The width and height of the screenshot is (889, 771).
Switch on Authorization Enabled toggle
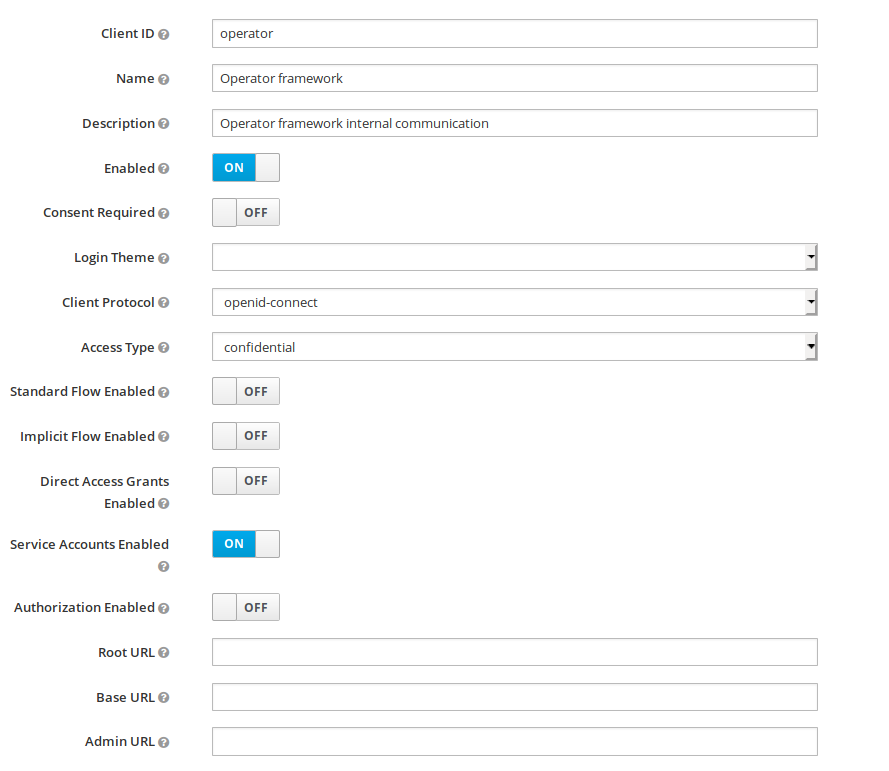click(246, 608)
